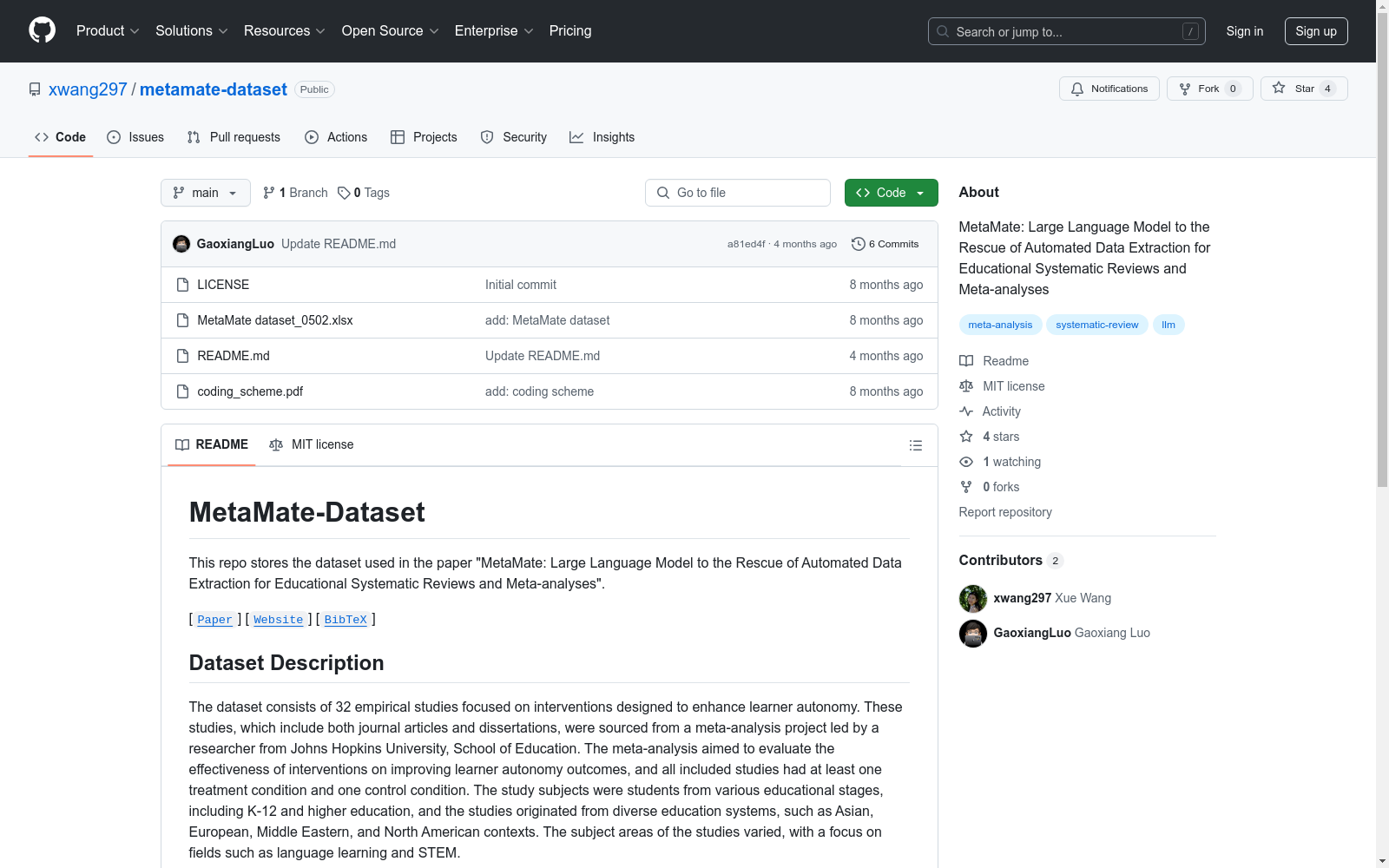View the 6 Commits history

point(885,244)
